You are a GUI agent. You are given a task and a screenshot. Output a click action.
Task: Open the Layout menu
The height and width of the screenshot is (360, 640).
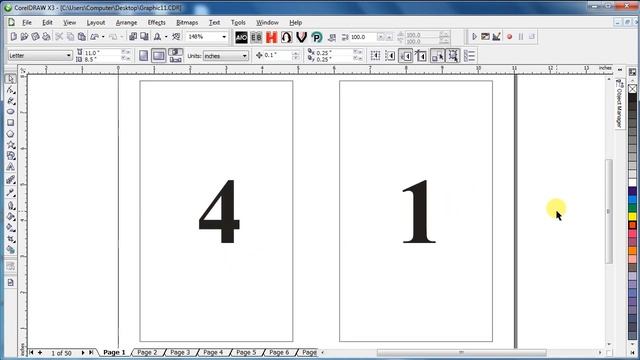coord(96,22)
